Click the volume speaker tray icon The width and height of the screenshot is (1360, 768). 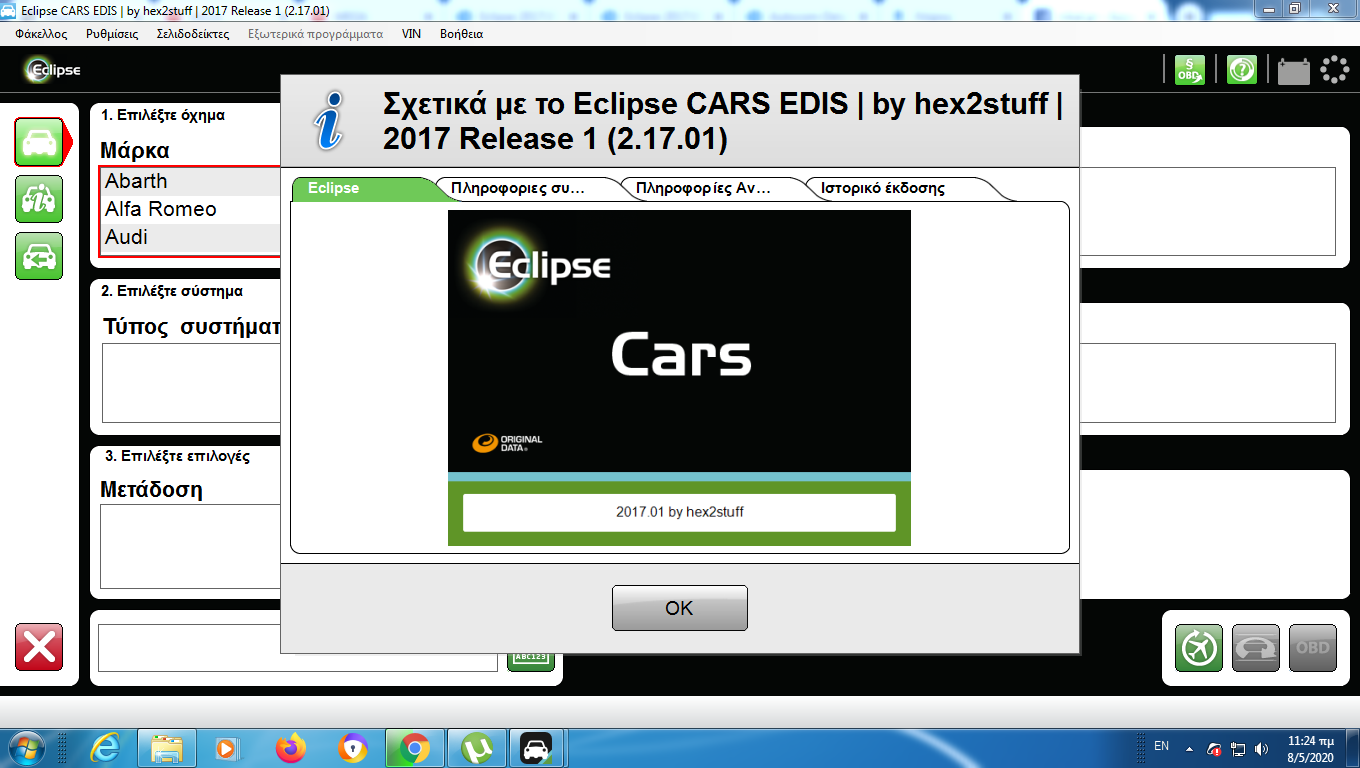tap(1261, 748)
